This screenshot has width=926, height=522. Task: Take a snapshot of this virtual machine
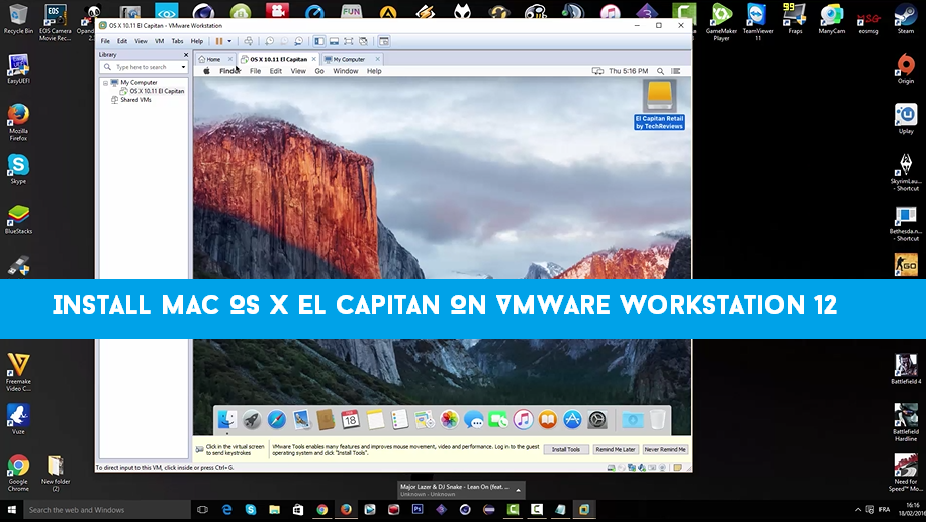pos(269,41)
